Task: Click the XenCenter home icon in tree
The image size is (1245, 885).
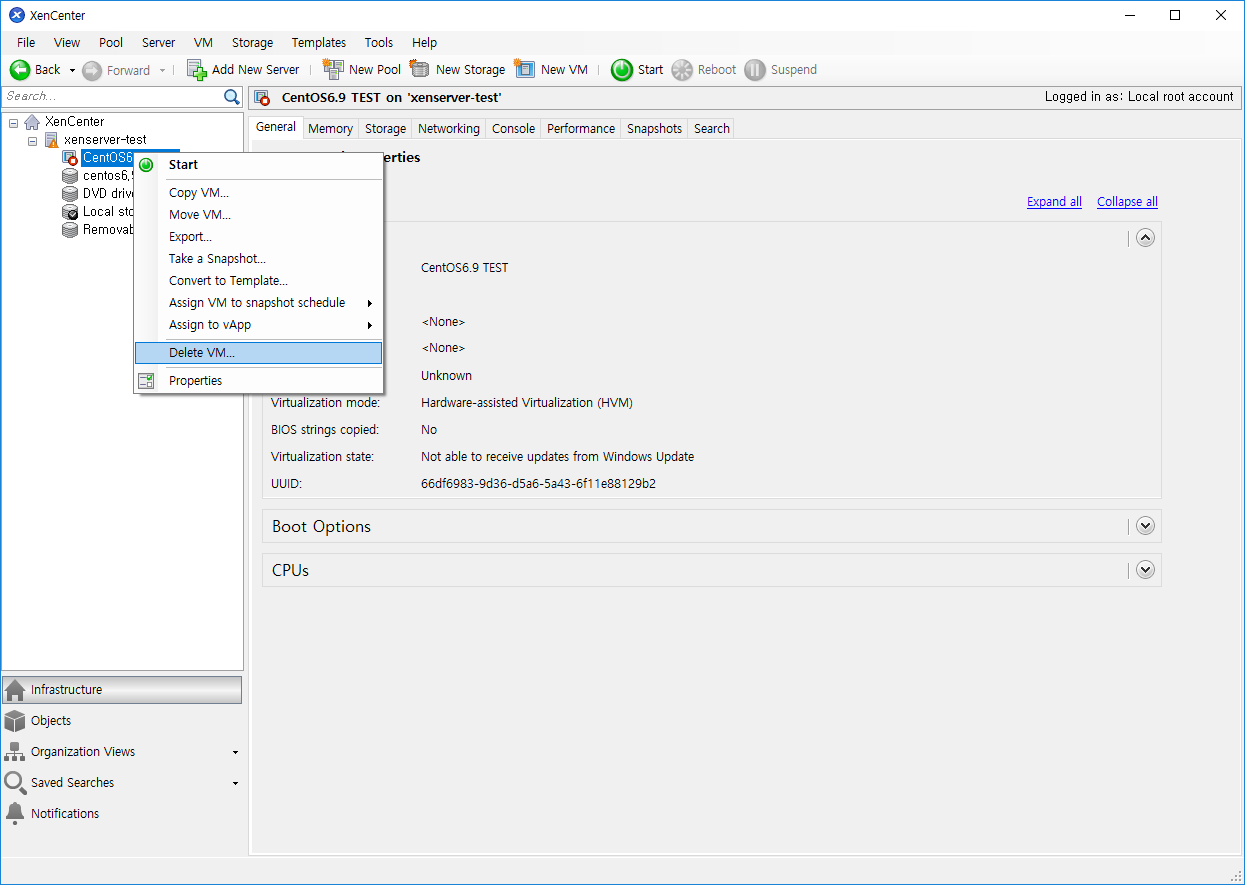Action: pyautogui.click(x=32, y=122)
